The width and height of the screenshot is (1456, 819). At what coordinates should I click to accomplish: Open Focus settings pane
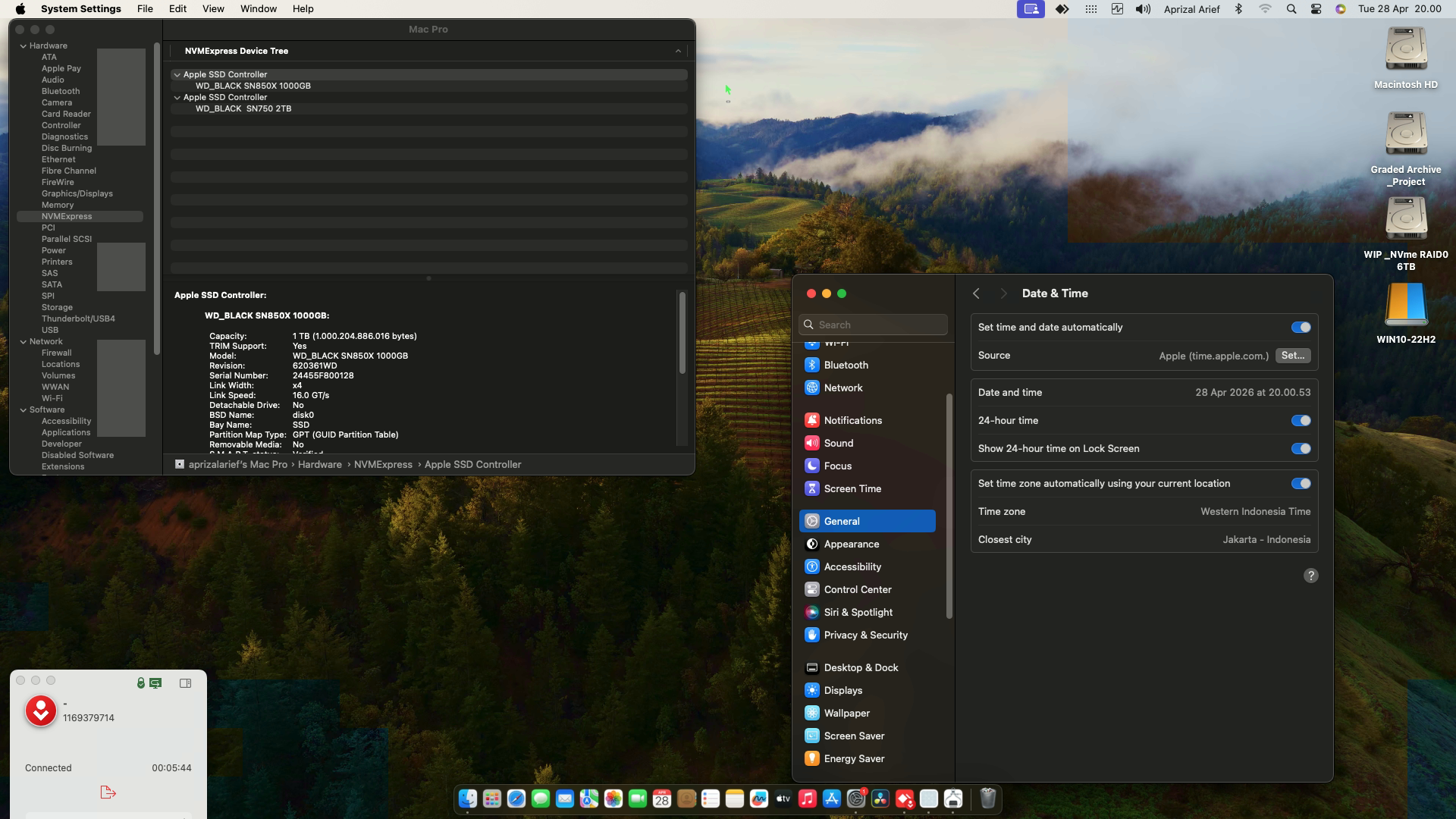[x=867, y=466]
